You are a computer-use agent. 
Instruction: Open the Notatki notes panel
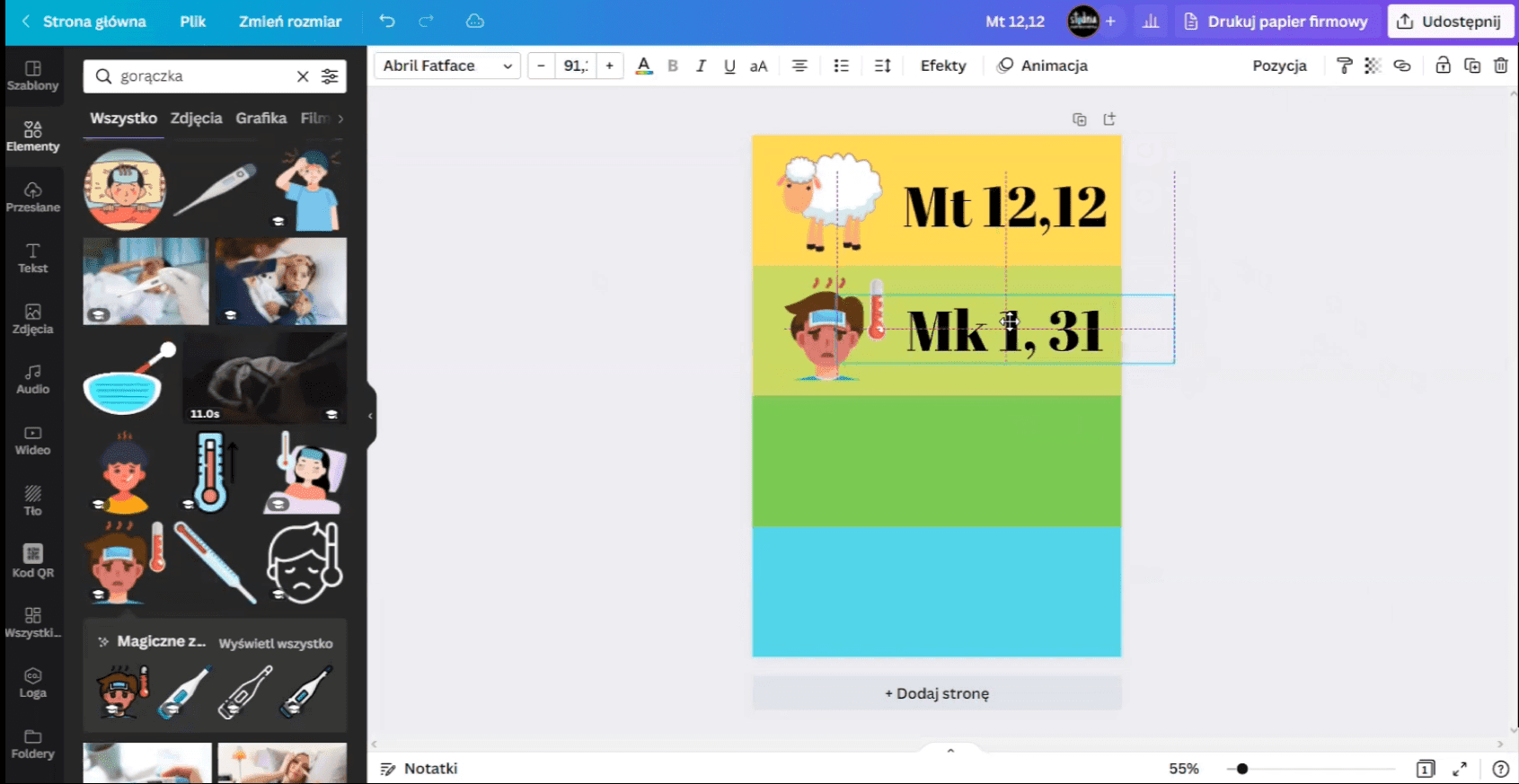[x=419, y=769]
